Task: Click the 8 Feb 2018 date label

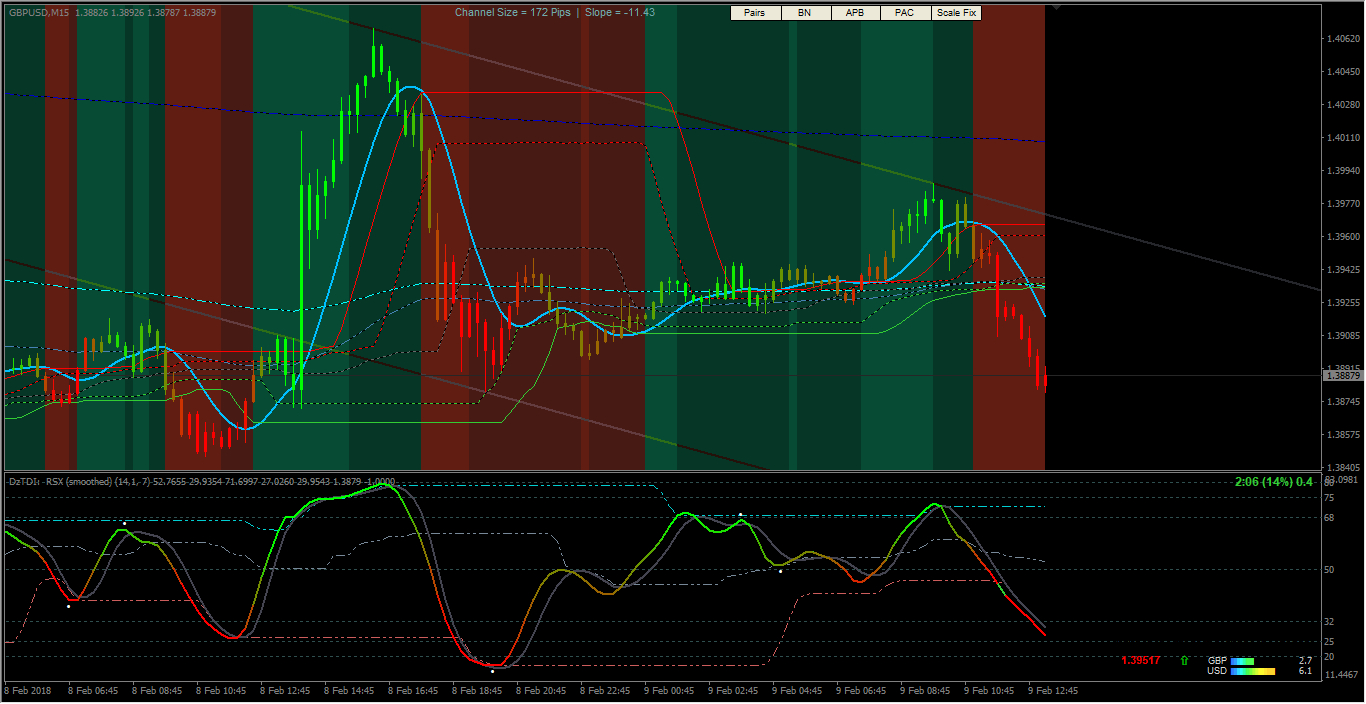Action: 26,690
